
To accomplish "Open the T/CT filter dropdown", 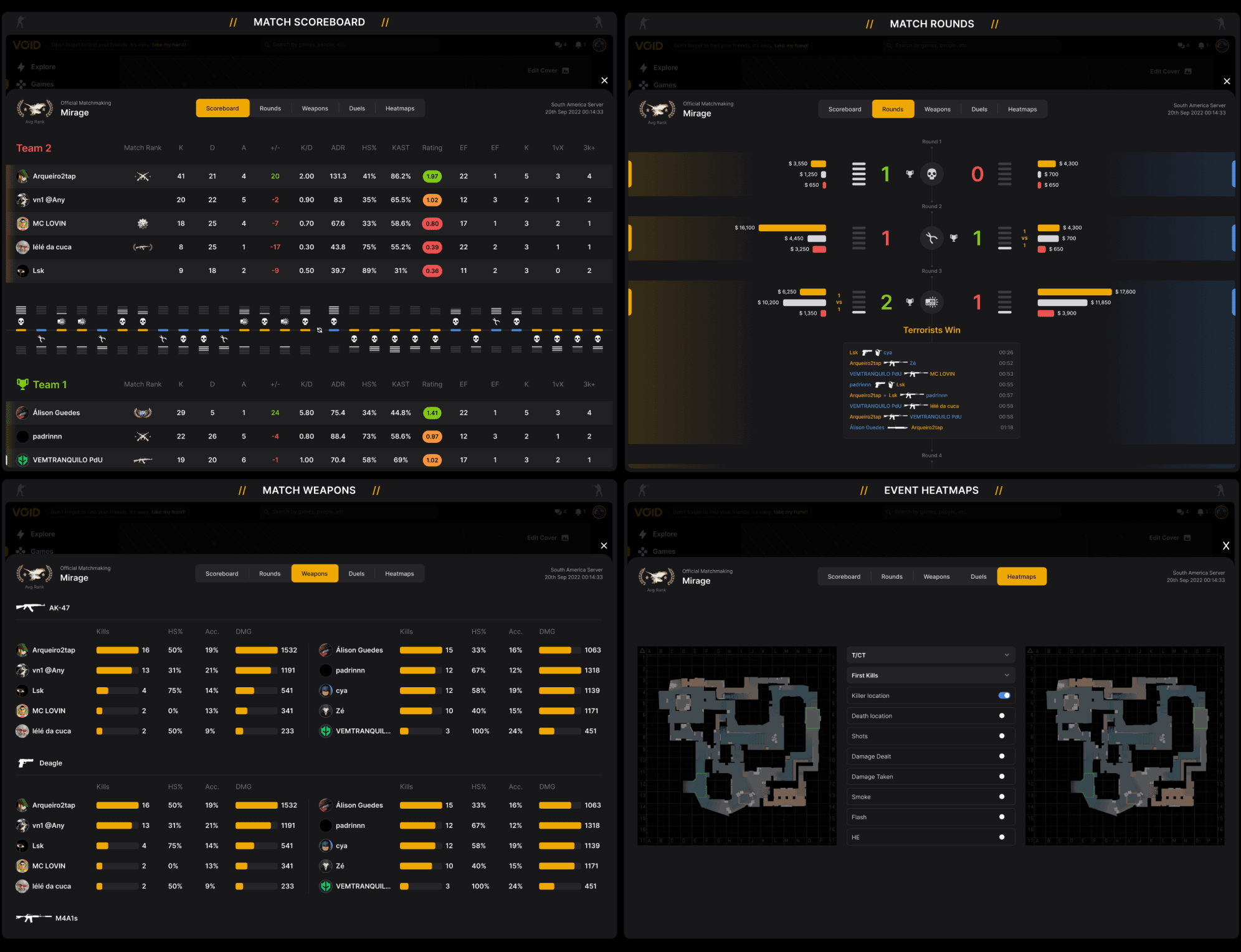I will point(930,655).
